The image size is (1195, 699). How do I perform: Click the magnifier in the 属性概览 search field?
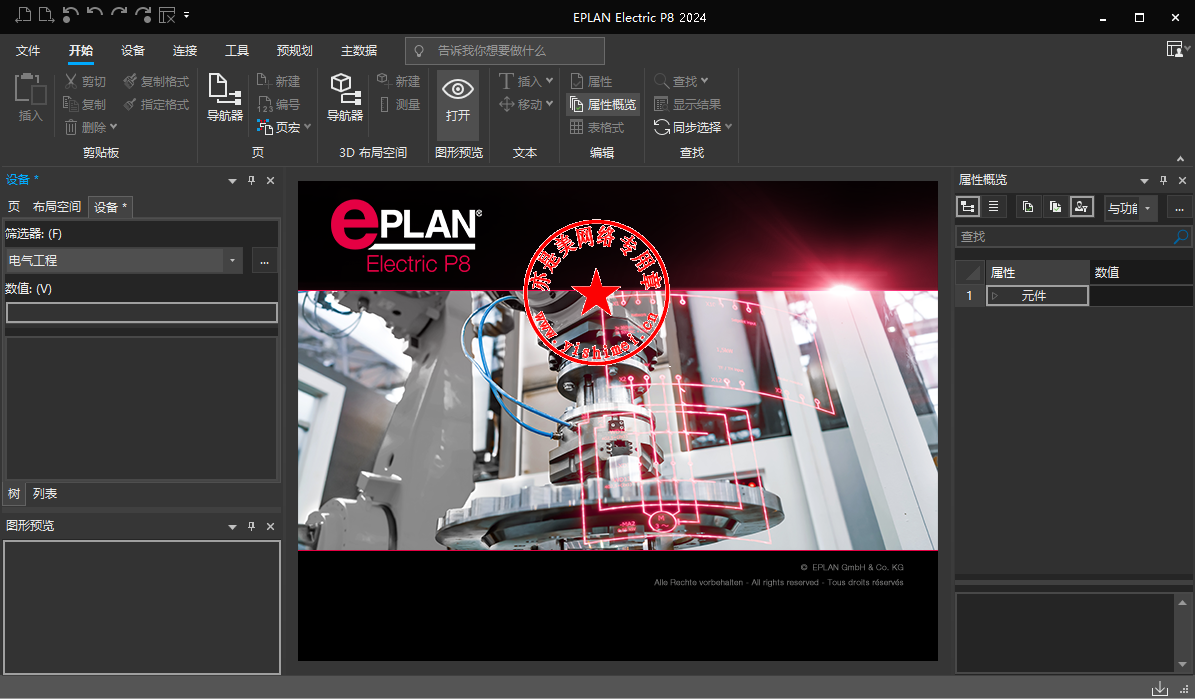[x=1181, y=236]
